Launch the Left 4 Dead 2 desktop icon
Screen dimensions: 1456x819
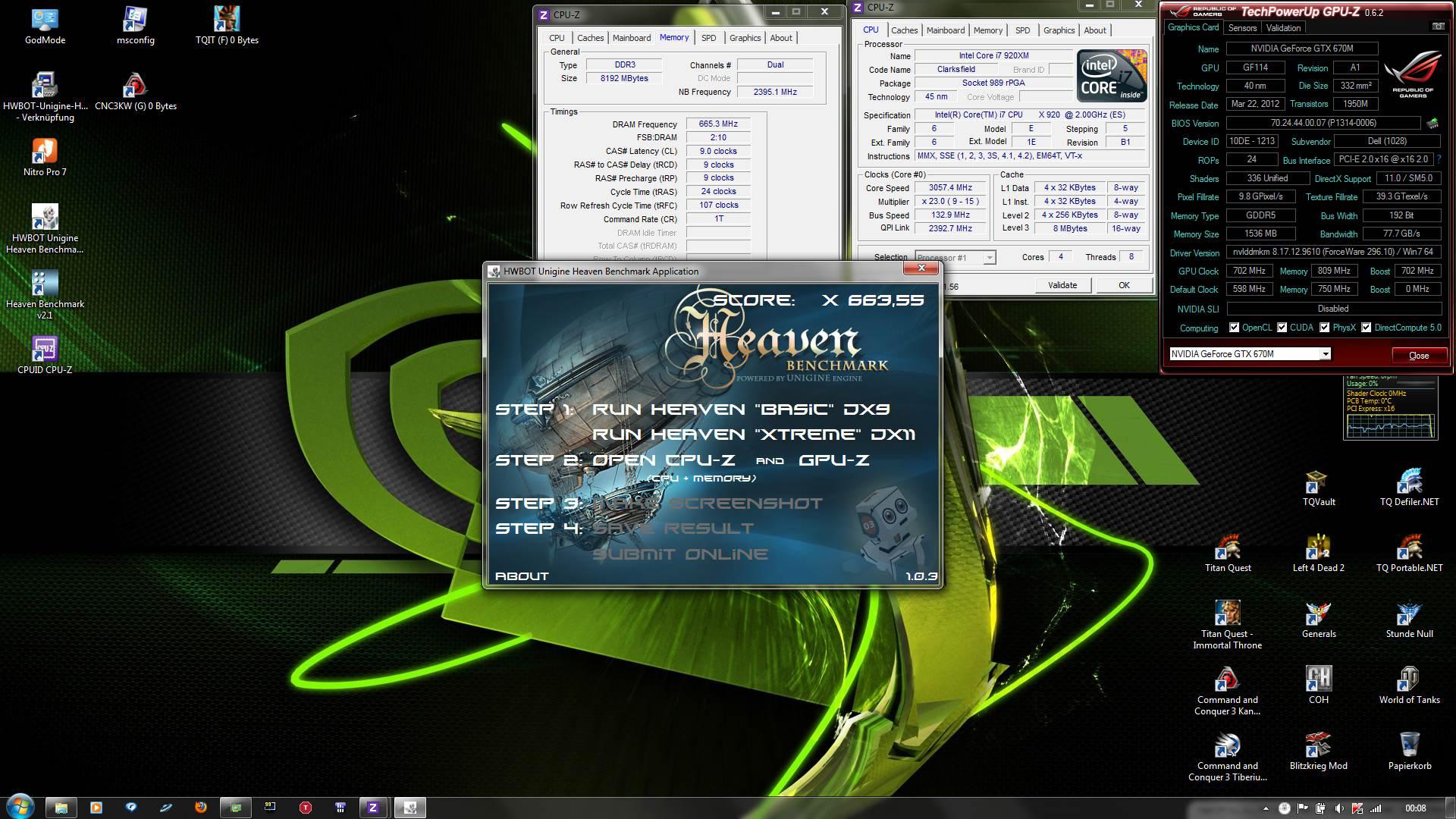(x=1319, y=554)
